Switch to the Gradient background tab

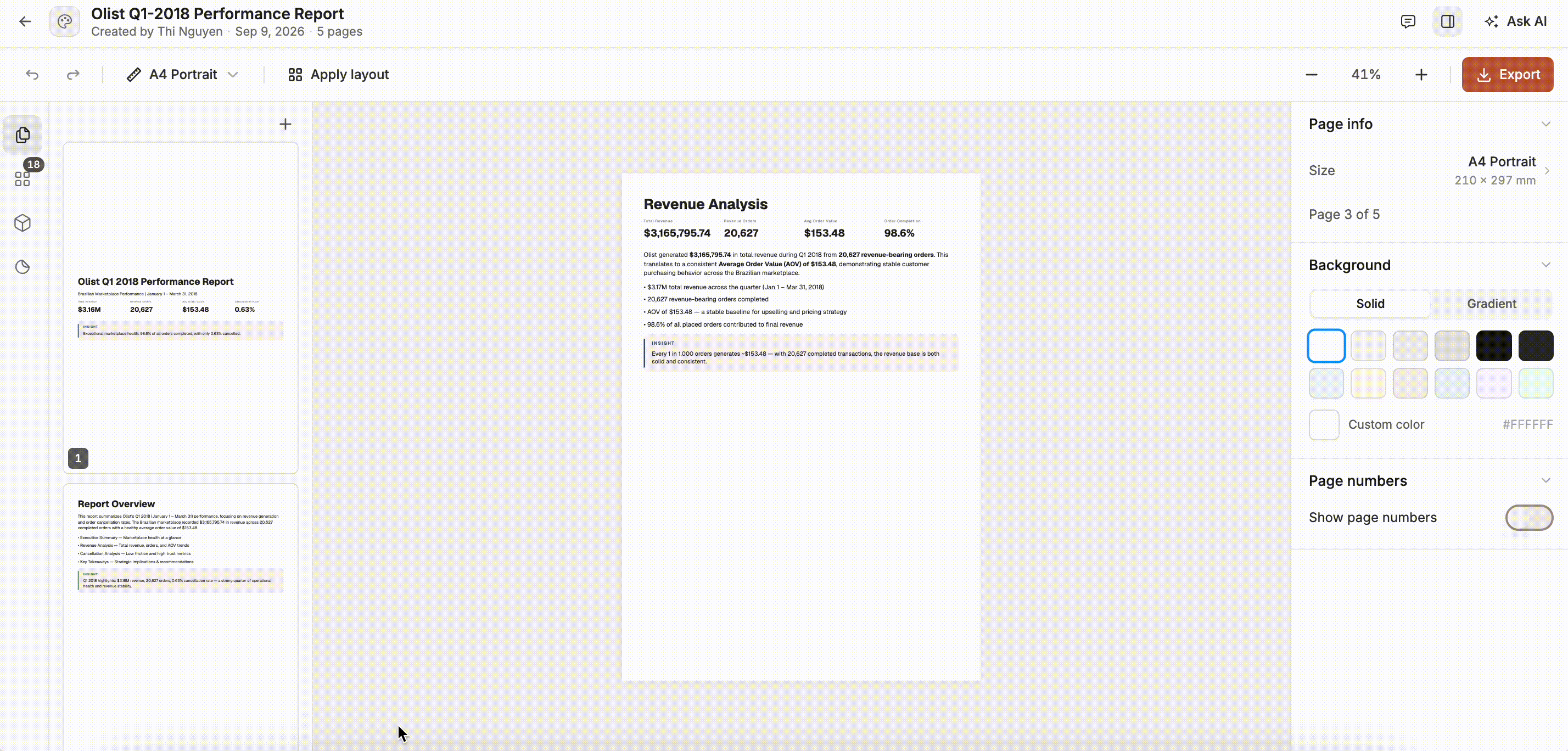1491,304
